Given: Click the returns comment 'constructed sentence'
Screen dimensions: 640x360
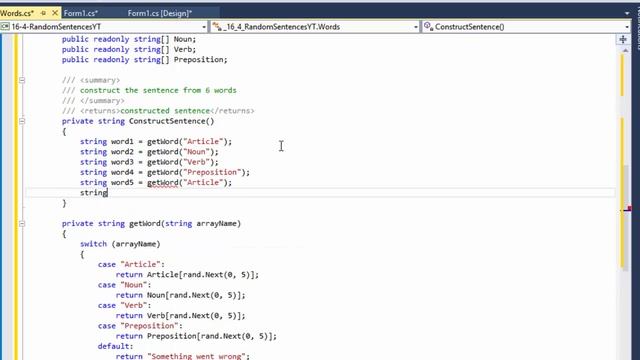Looking at the screenshot, I should pyautogui.click(x=165, y=111).
